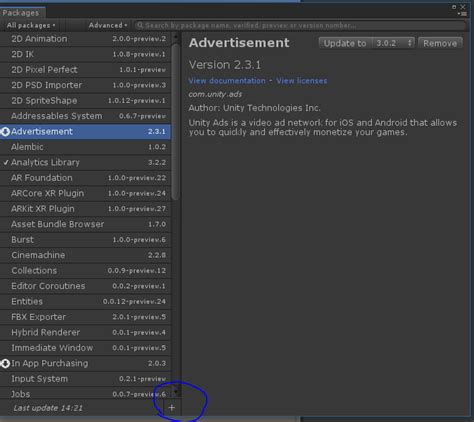Select the Collections package
The image size is (474, 422).
click(x=85, y=271)
